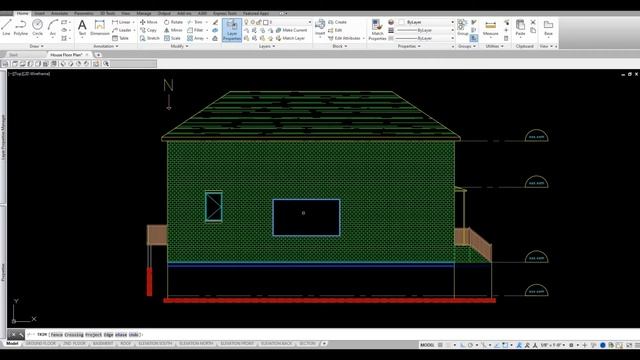This screenshot has height=360, width=640.
Task: Expand the Utilities panel
Action: click(x=495, y=47)
